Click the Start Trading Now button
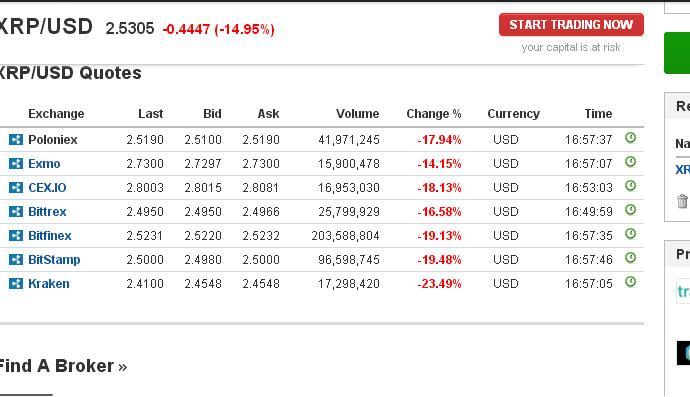 [x=571, y=25]
